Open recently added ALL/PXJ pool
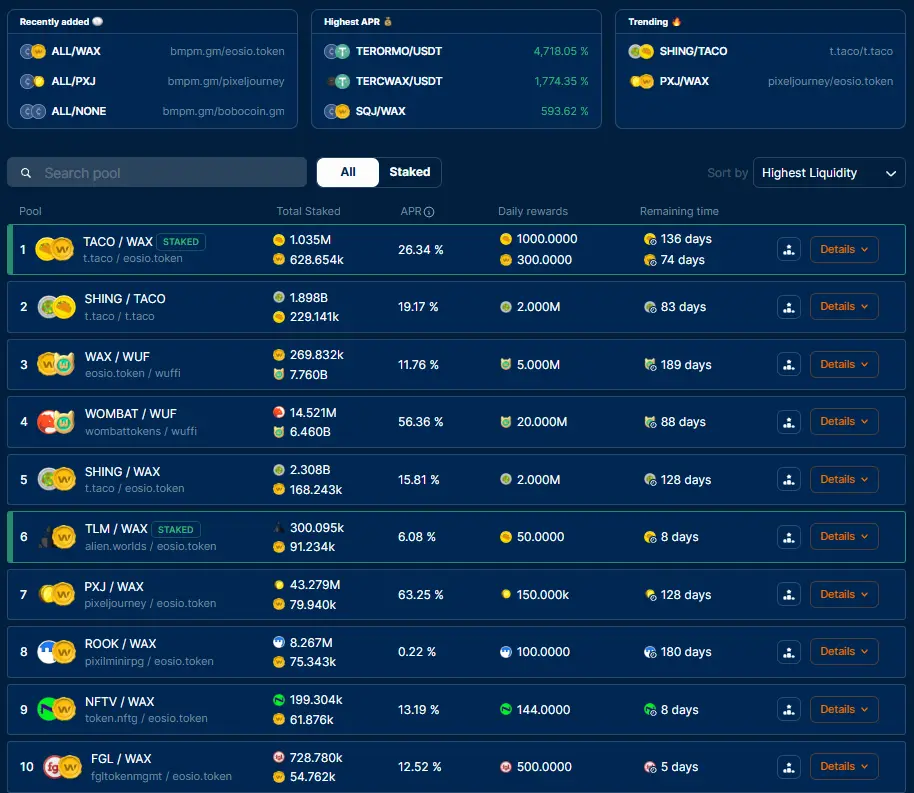 tap(152, 81)
